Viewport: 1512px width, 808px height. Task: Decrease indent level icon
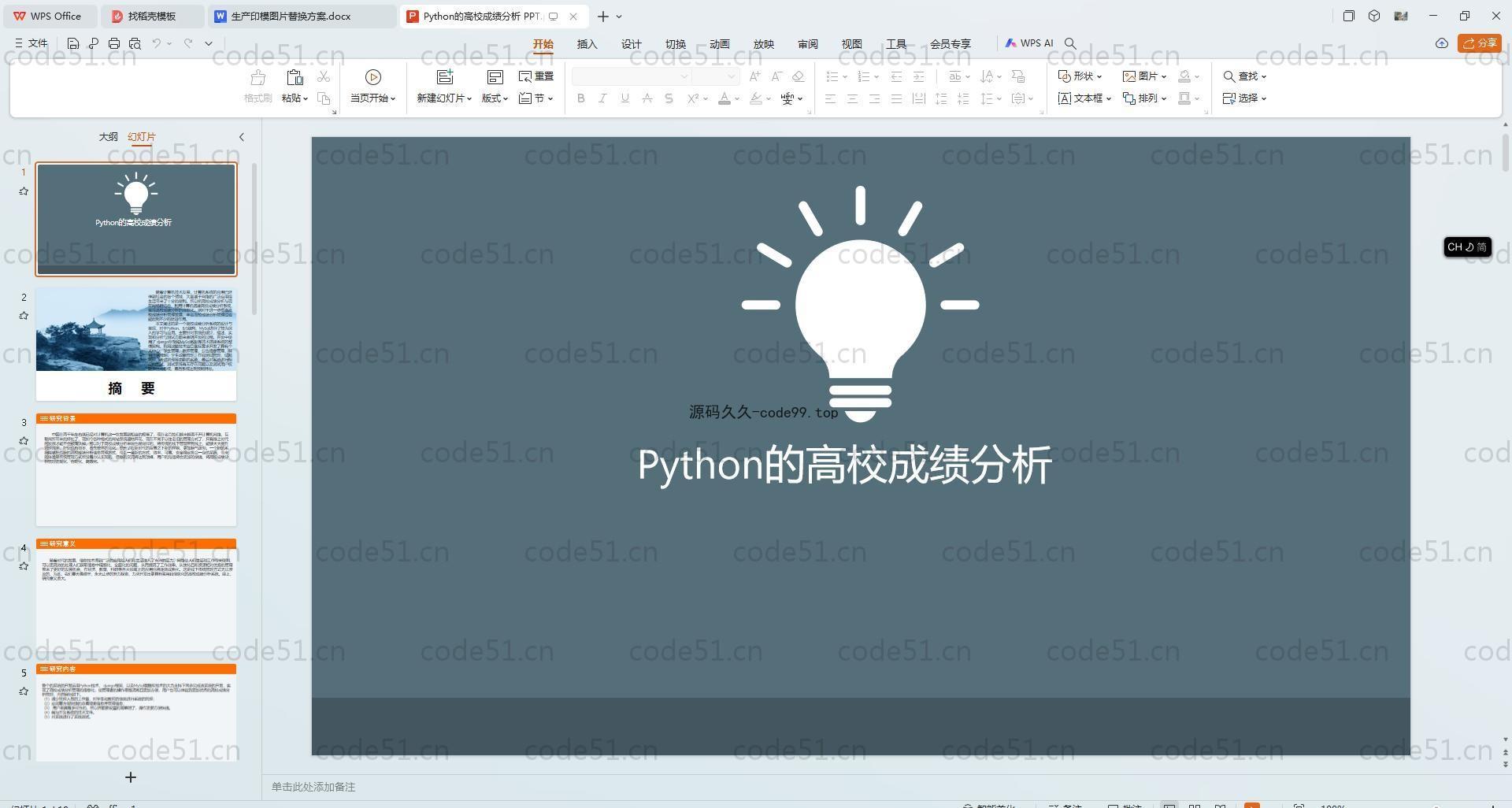click(x=896, y=76)
